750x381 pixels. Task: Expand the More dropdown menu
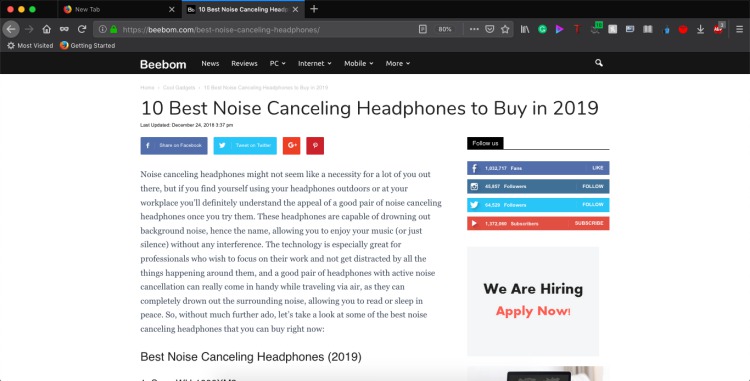point(397,63)
